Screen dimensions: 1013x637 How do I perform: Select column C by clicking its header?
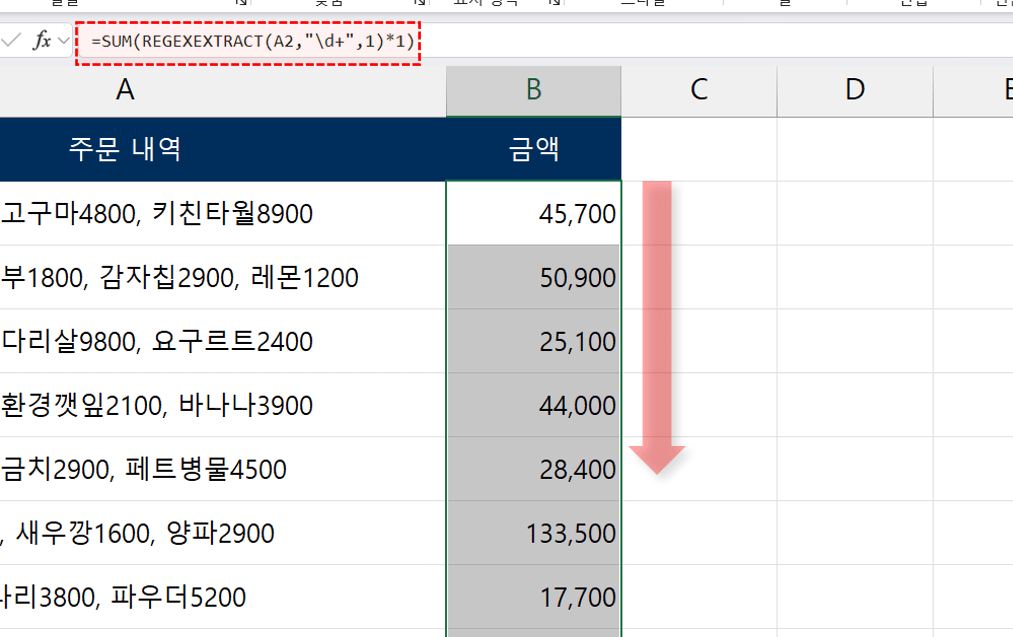(698, 90)
